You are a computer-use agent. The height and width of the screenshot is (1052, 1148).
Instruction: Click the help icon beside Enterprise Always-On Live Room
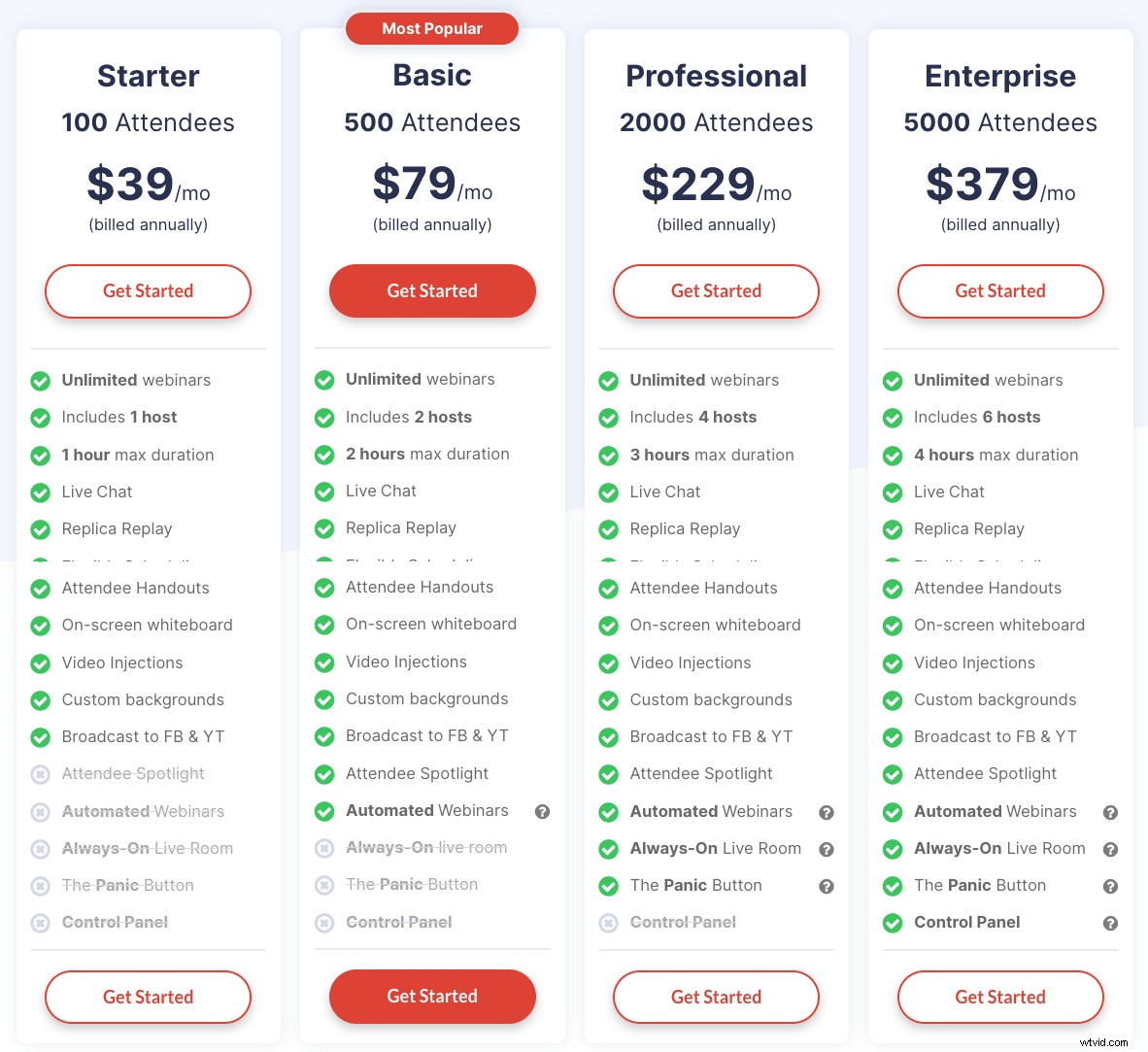[x=1110, y=849]
